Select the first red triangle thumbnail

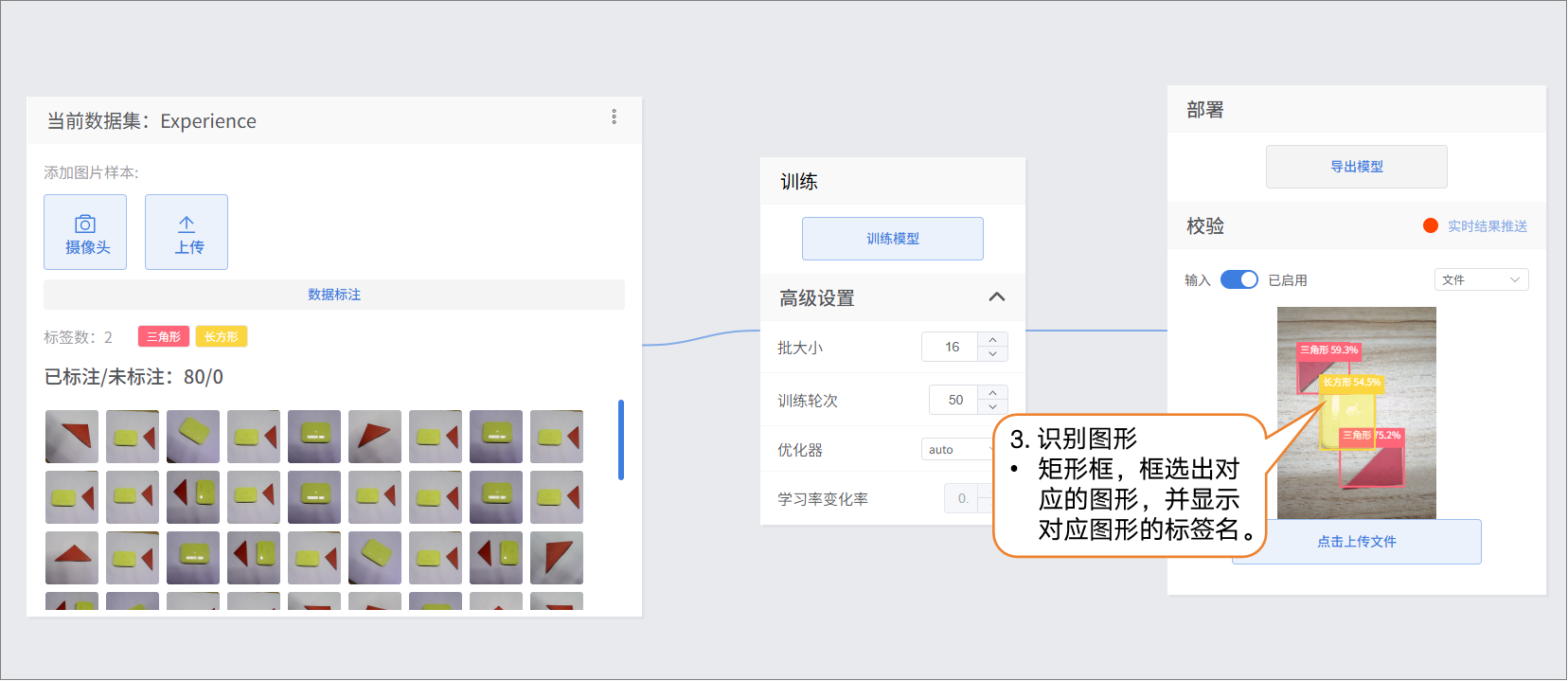tap(72, 437)
